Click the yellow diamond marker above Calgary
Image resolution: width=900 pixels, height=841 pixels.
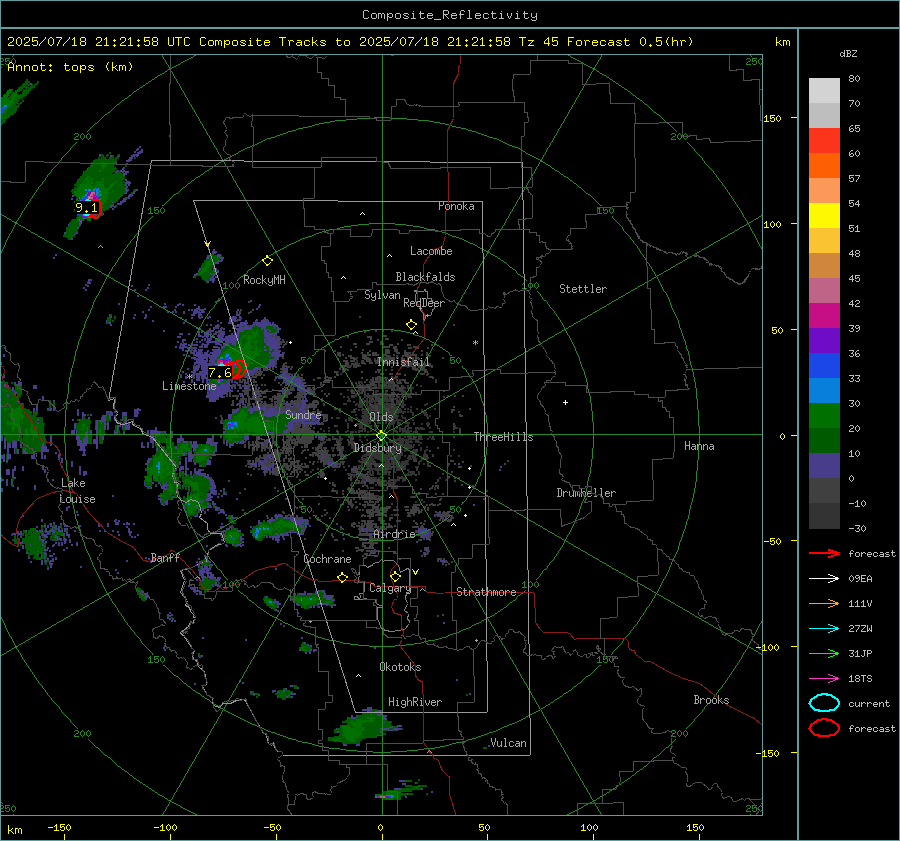(x=395, y=576)
